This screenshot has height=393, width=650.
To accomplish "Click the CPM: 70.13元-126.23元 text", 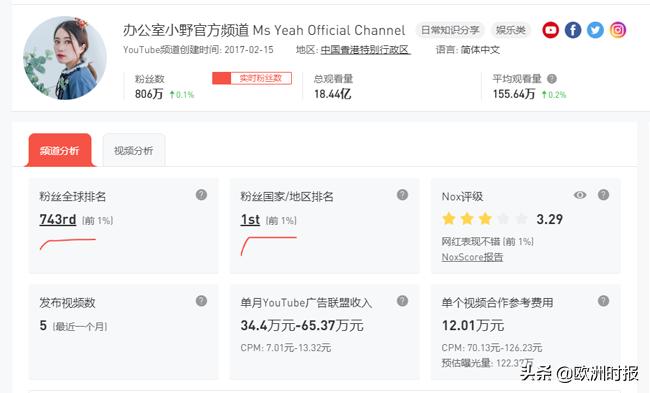I will pos(492,348).
